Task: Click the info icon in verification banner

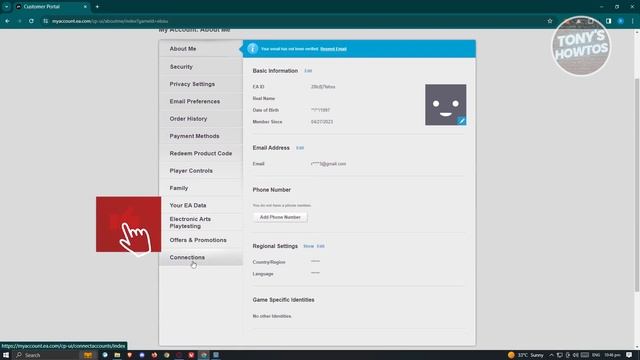Action: pyautogui.click(x=253, y=49)
